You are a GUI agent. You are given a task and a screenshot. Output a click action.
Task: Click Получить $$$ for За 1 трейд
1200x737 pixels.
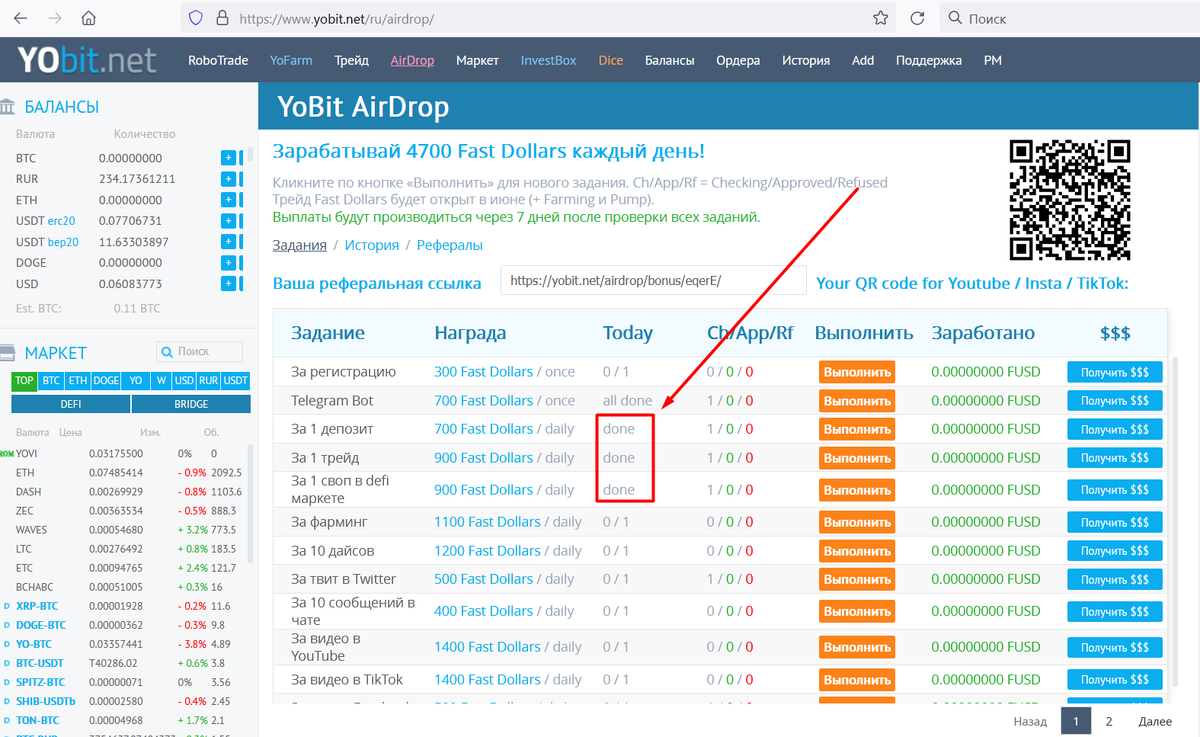click(1115, 458)
